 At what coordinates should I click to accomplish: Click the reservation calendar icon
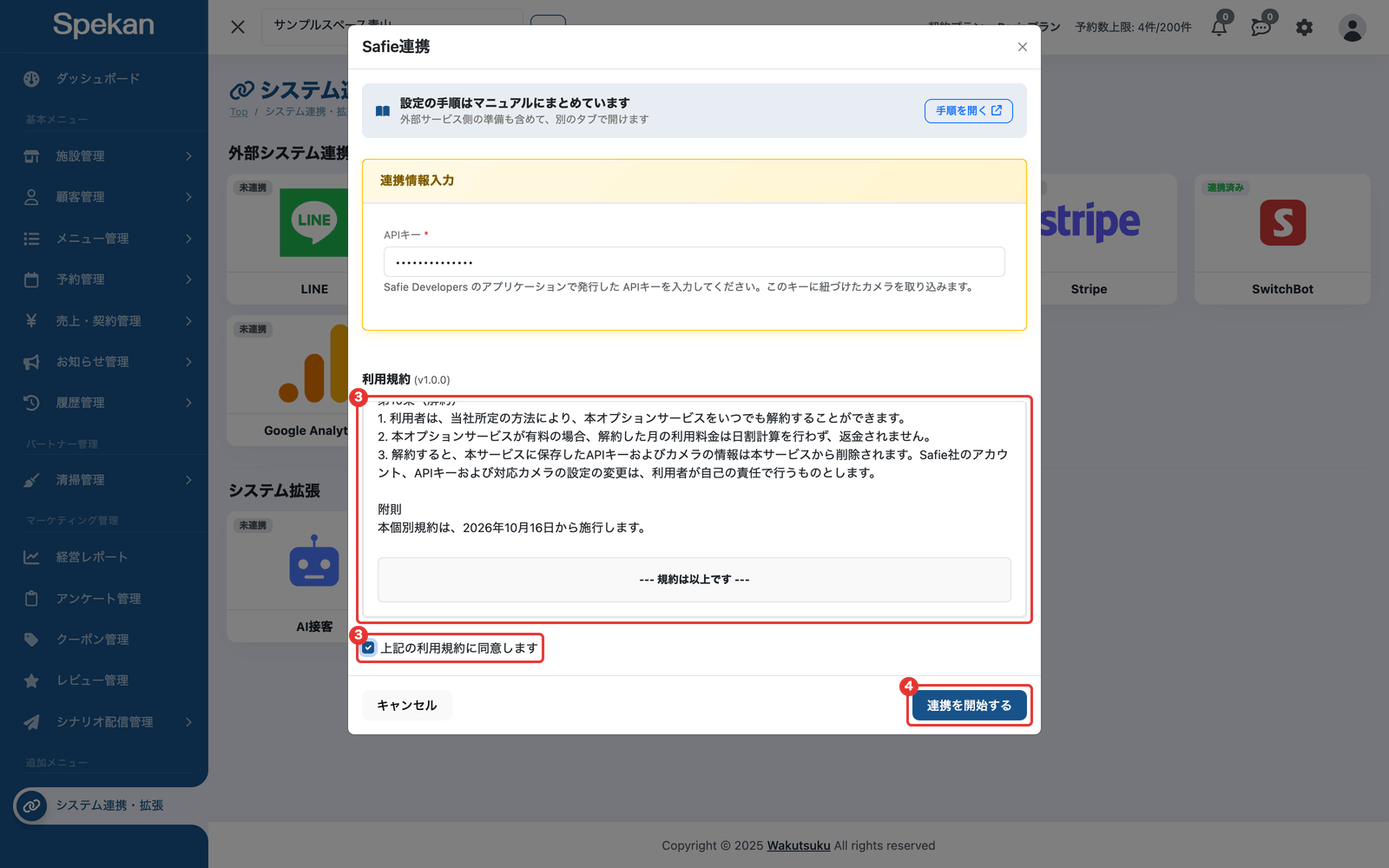tap(31, 279)
